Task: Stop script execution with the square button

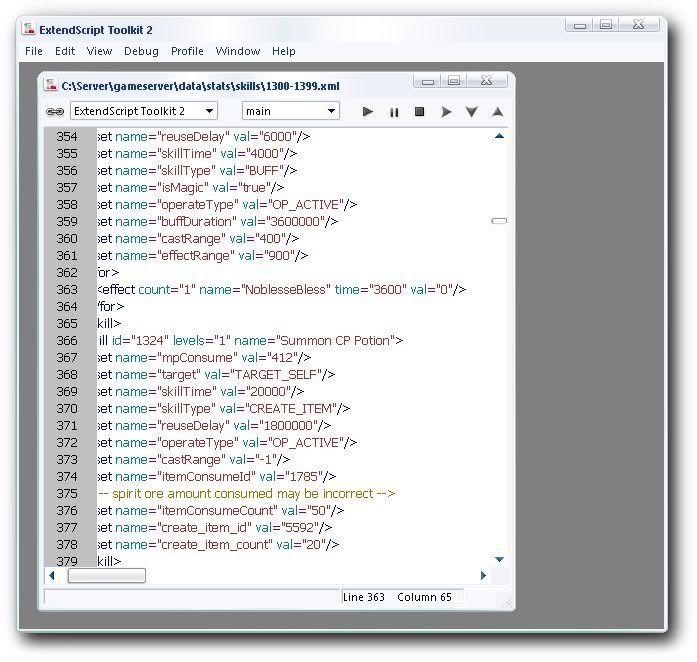Action: click(x=419, y=112)
